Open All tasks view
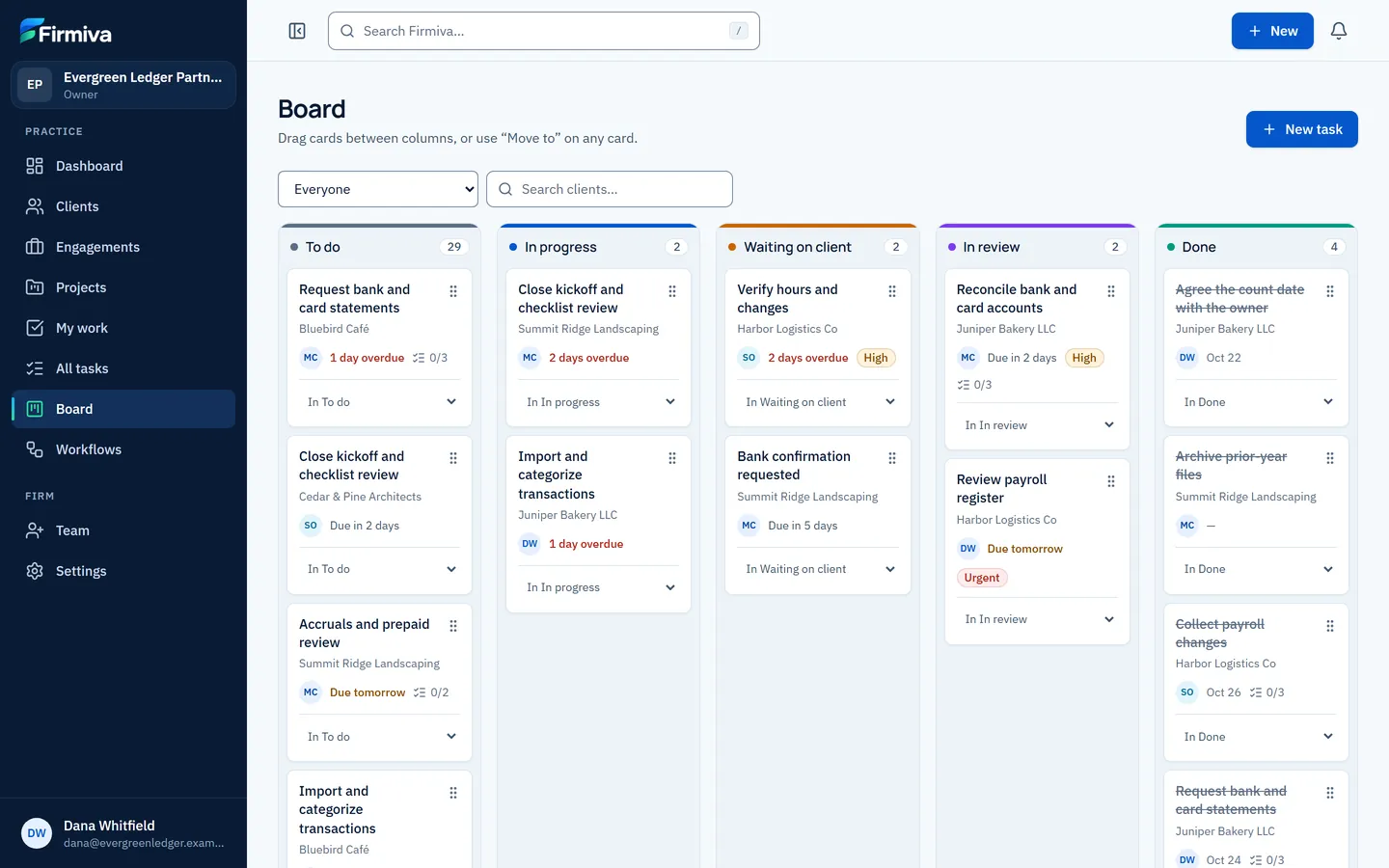Viewport: 1389px width, 868px height. [123, 368]
